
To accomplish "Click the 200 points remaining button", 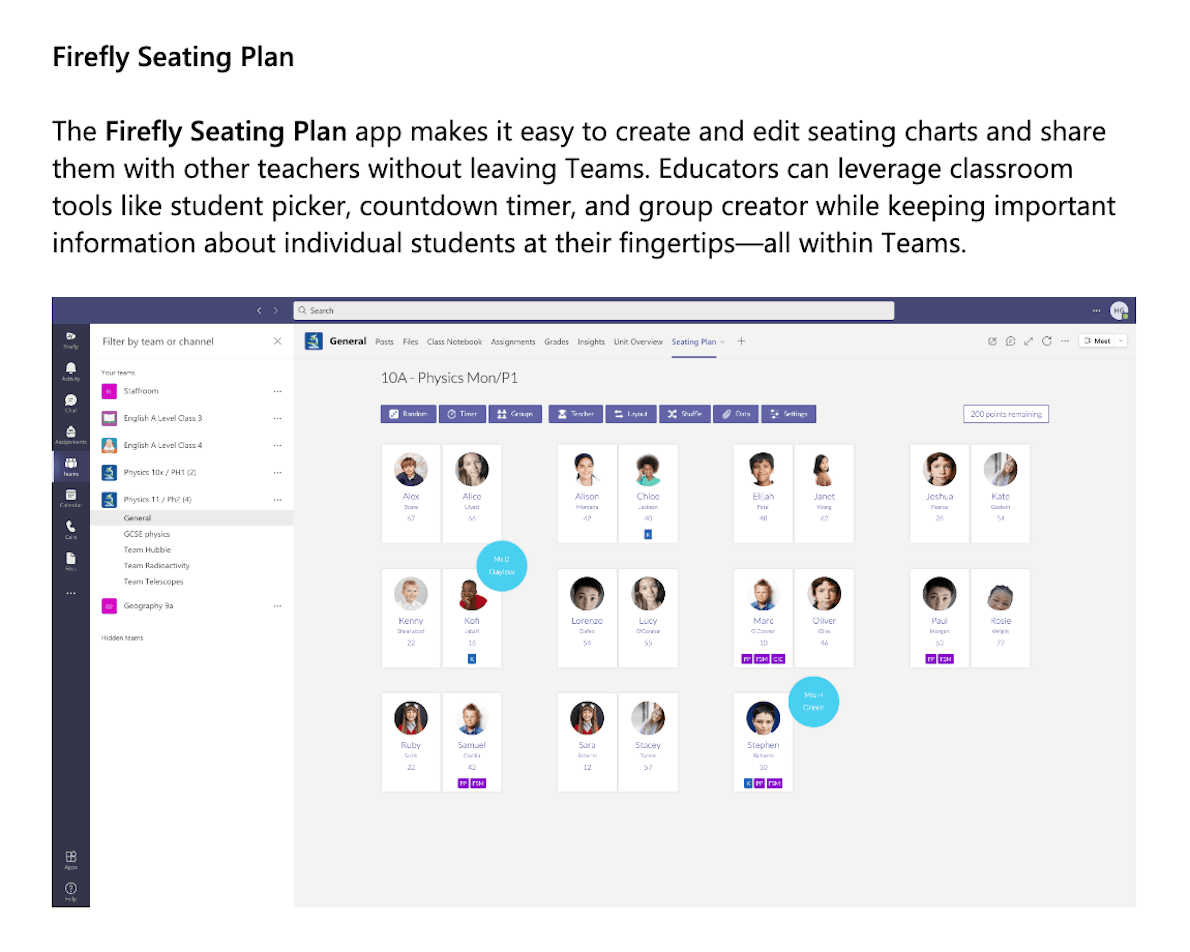I will pyautogui.click(x=1006, y=414).
